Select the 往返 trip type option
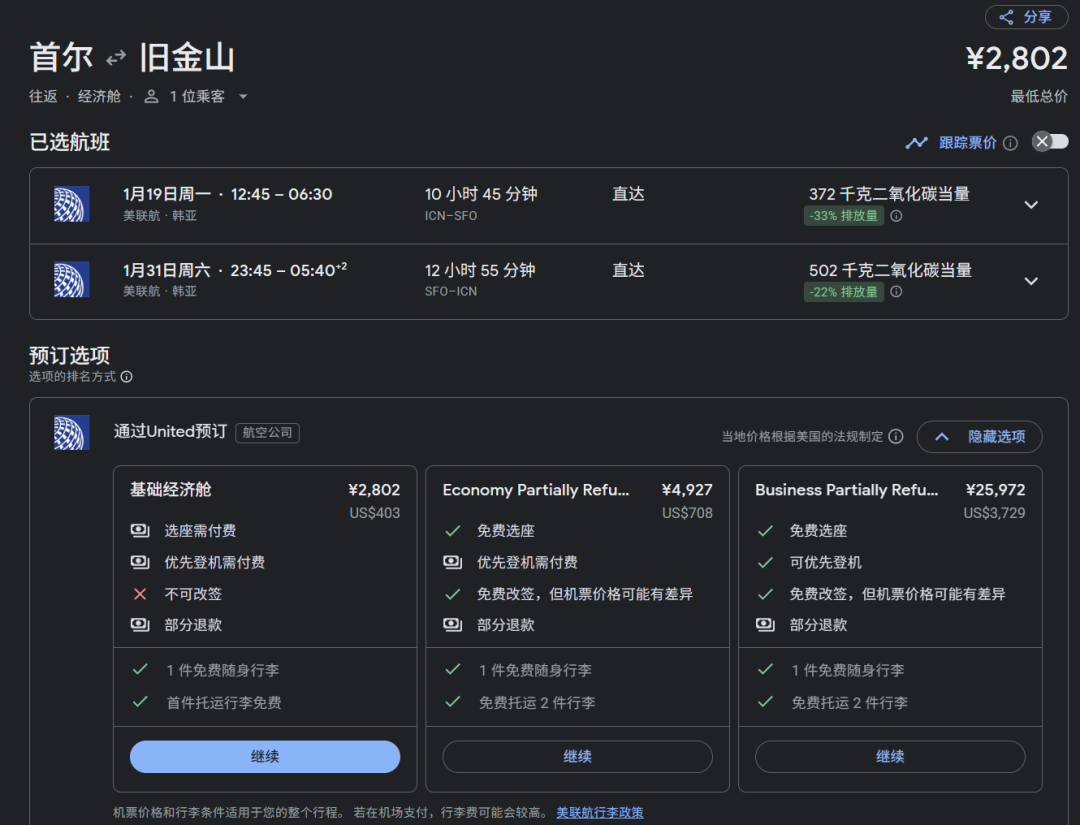 (43, 97)
